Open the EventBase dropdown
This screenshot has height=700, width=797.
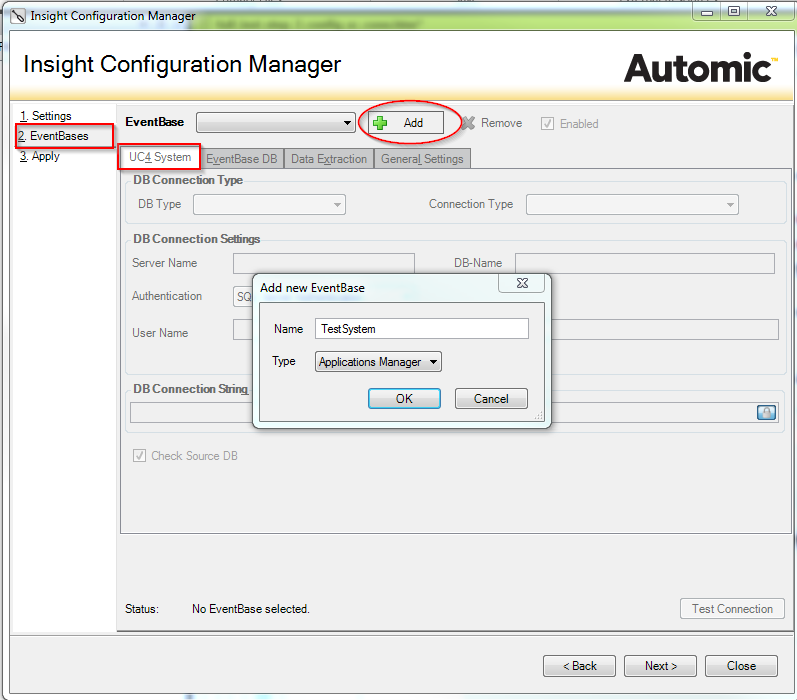[276, 123]
